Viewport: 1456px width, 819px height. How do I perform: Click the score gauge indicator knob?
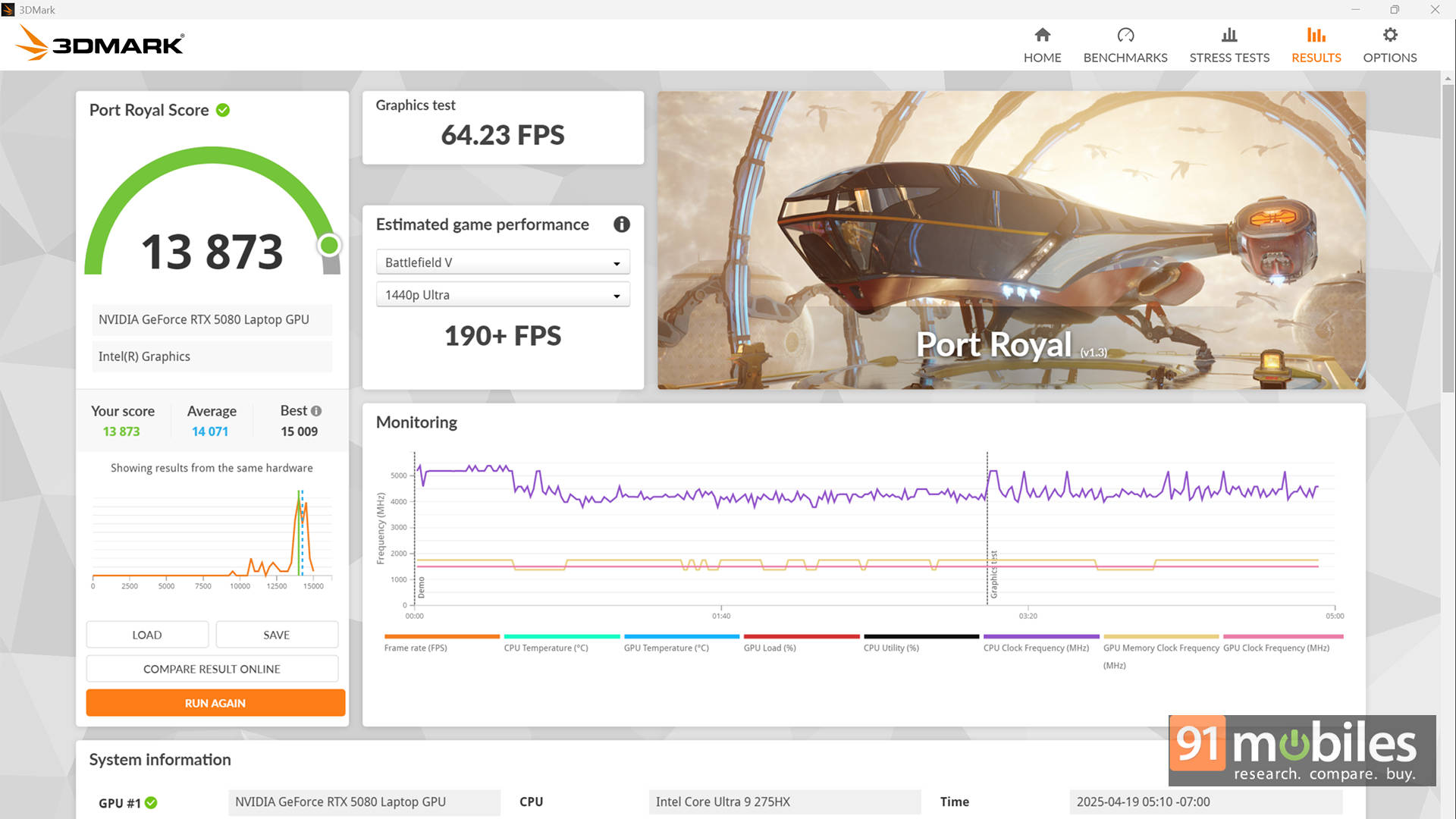click(x=329, y=245)
